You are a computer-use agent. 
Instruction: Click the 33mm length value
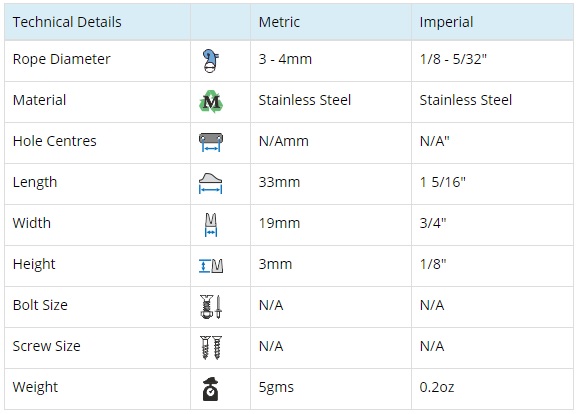(x=279, y=182)
